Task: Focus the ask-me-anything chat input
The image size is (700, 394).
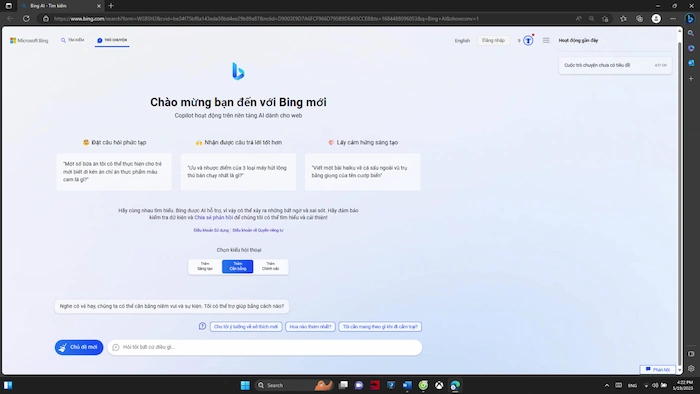Action: pos(265,347)
